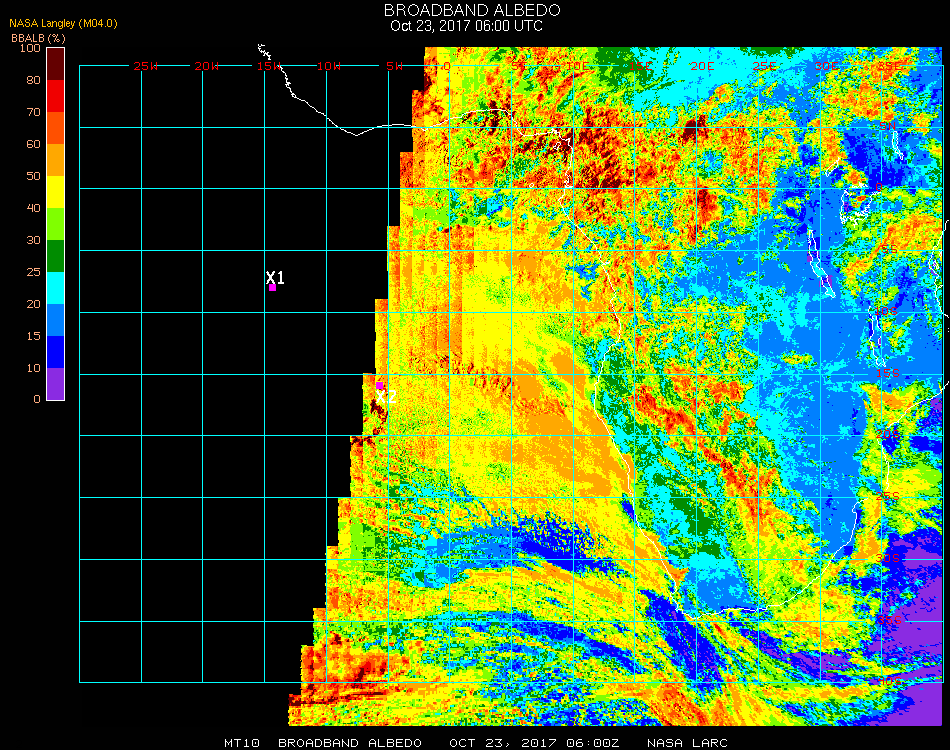
Task: Click the '10W' longitude label
Action: (x=329, y=66)
